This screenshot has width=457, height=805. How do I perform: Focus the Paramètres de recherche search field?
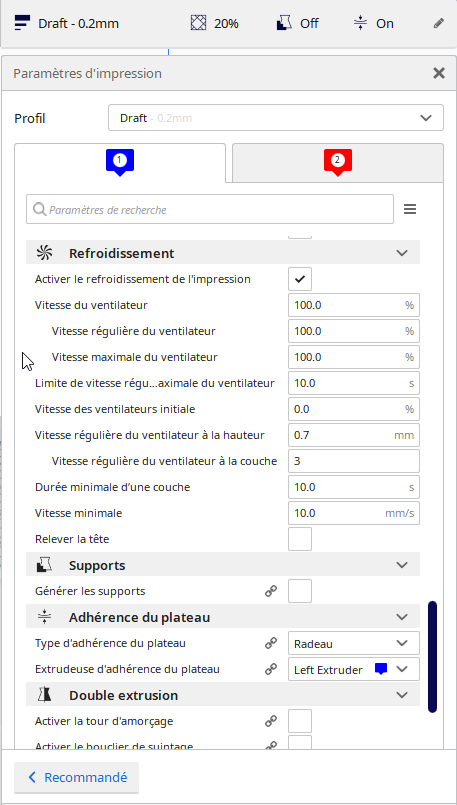pos(210,209)
